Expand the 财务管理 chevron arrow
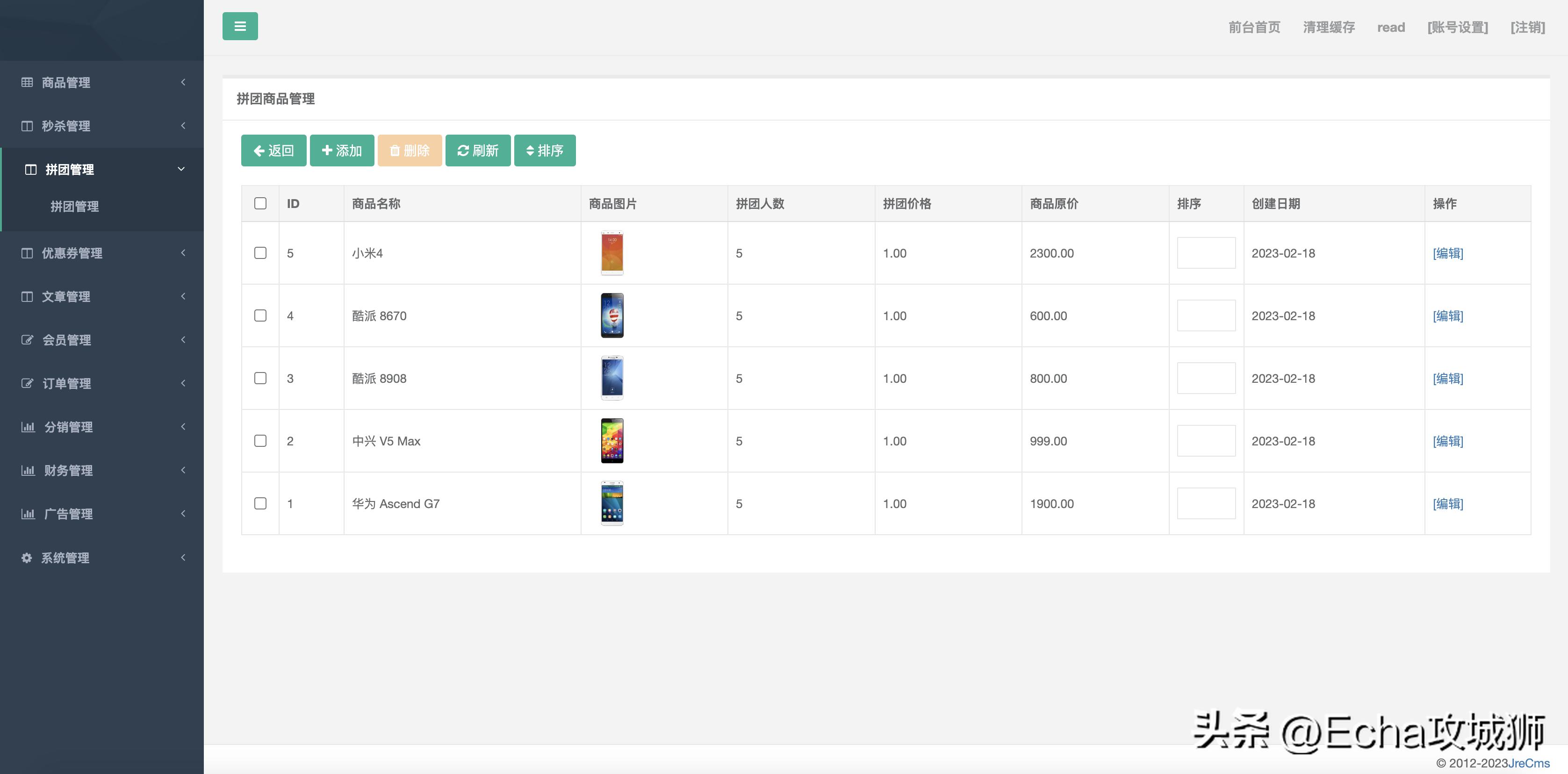The height and width of the screenshot is (774, 1568). [x=183, y=470]
